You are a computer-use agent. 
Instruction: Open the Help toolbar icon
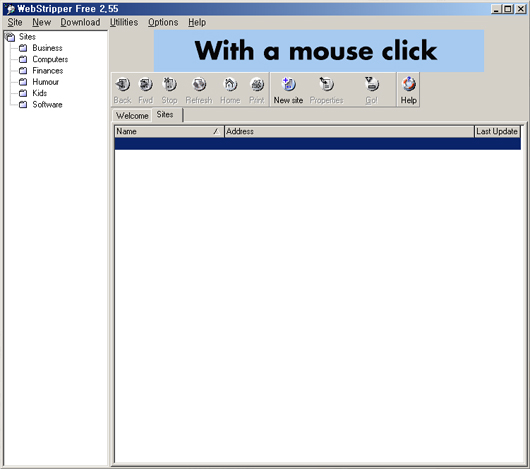(x=409, y=90)
